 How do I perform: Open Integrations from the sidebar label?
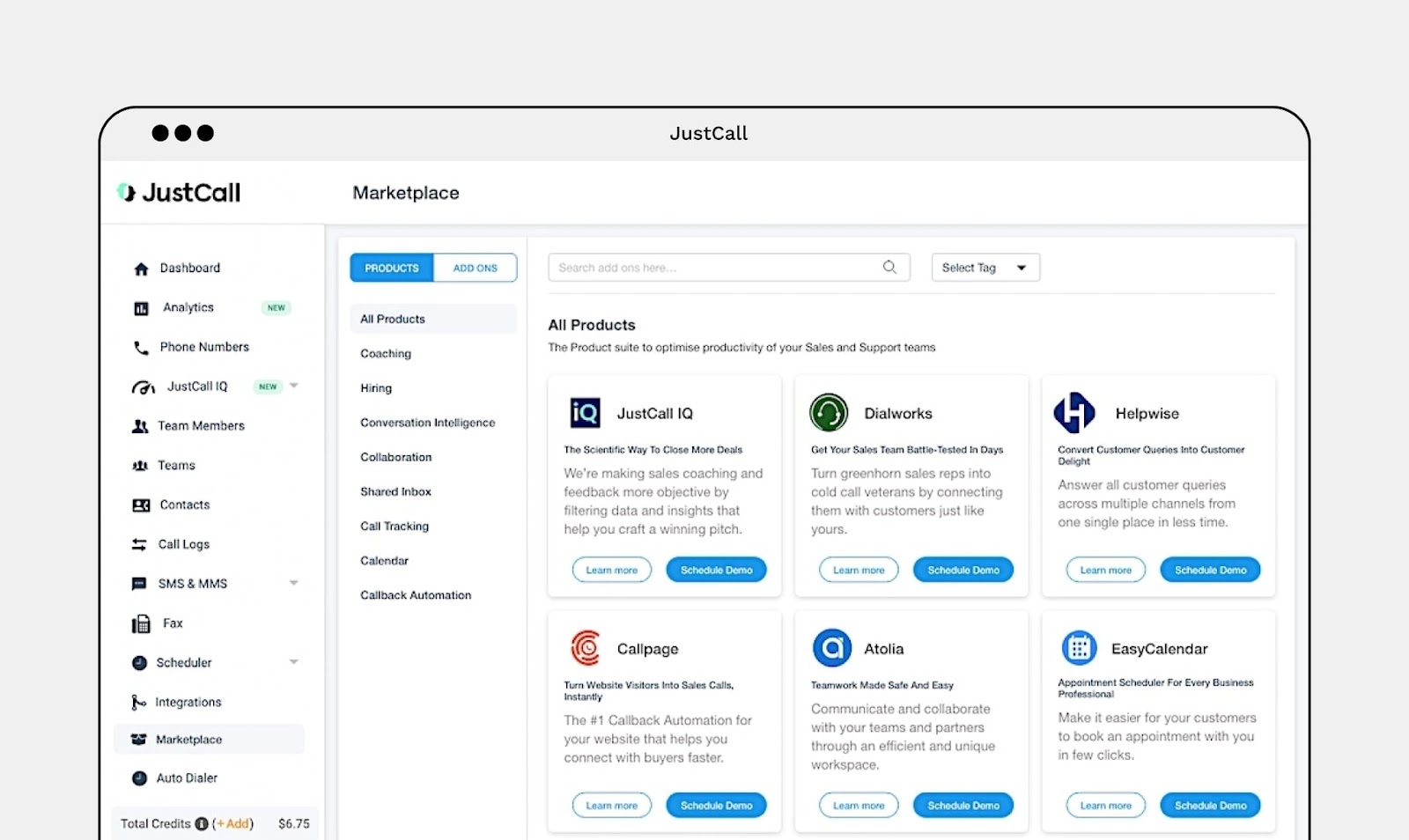(188, 702)
